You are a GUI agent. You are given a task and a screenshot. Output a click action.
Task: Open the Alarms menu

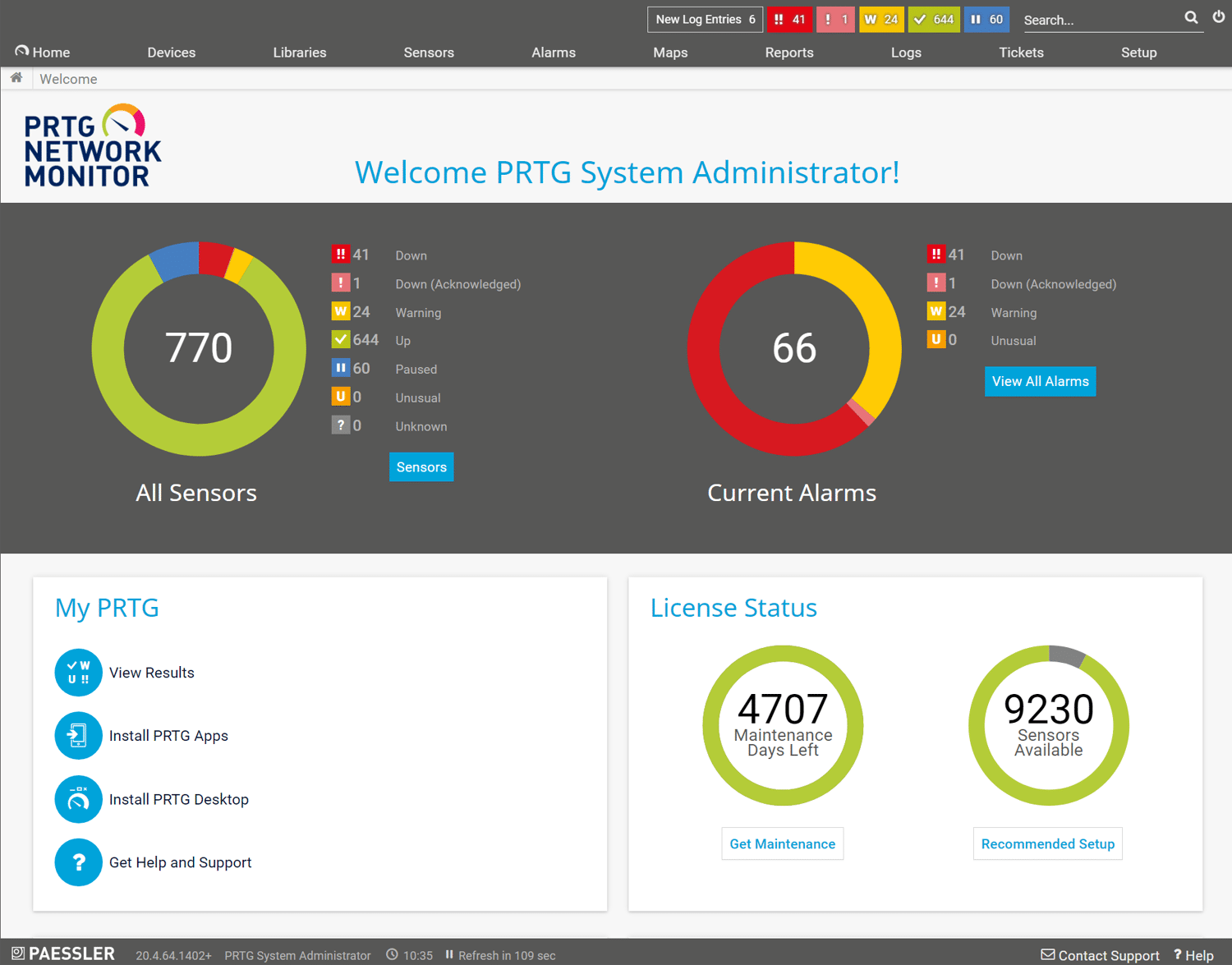[x=553, y=52]
